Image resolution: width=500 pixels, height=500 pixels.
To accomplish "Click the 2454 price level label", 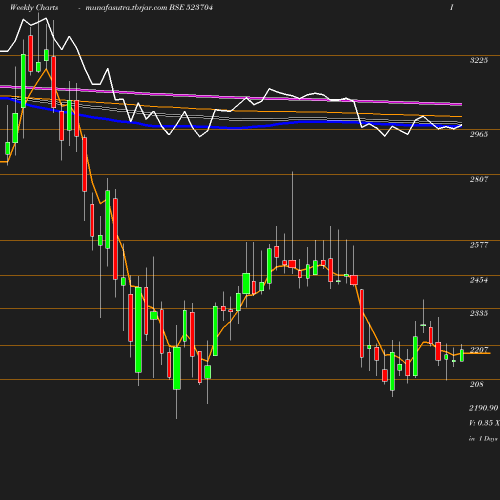I will [x=479, y=280].
